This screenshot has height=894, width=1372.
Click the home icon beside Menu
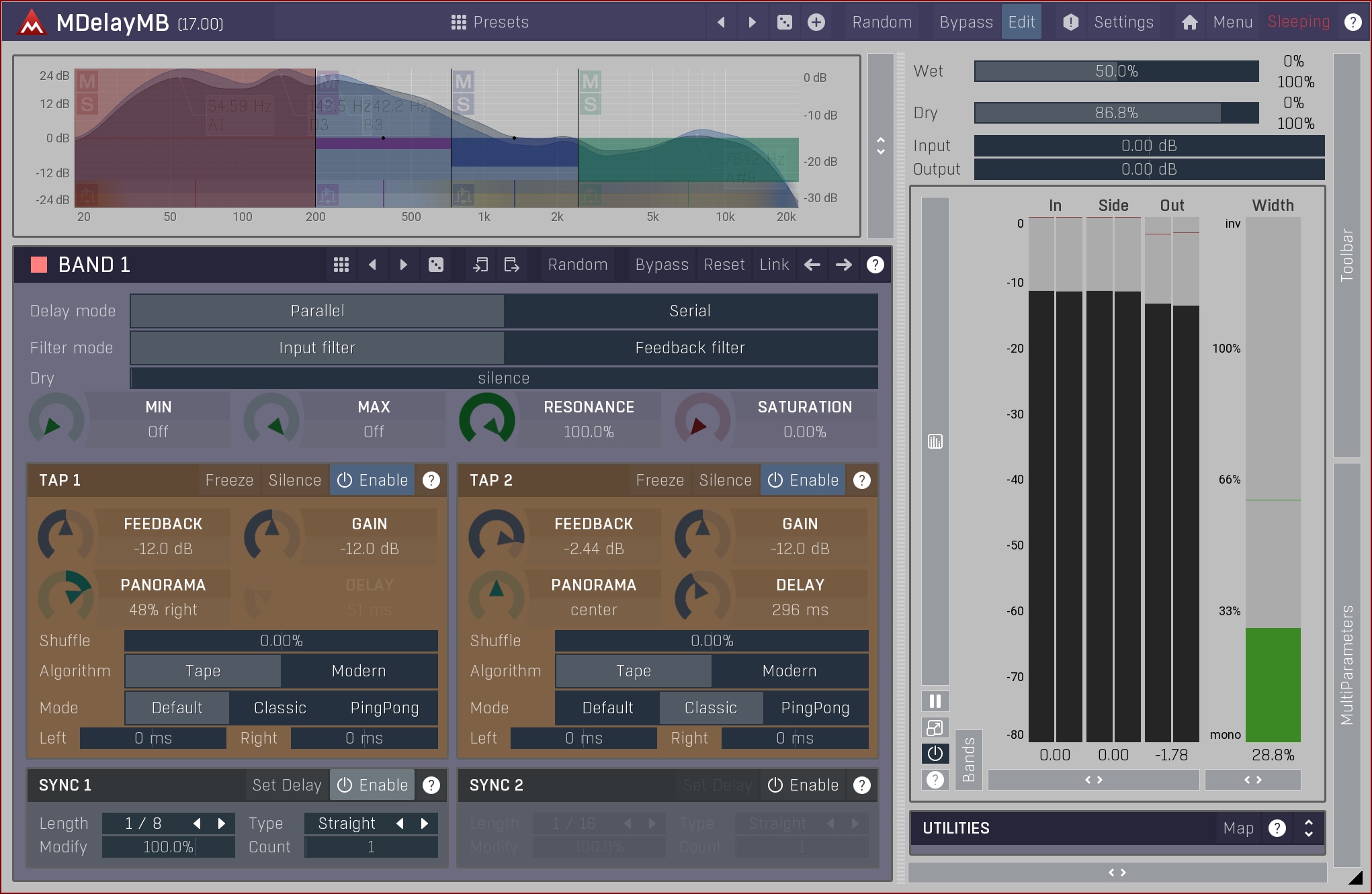1189,22
